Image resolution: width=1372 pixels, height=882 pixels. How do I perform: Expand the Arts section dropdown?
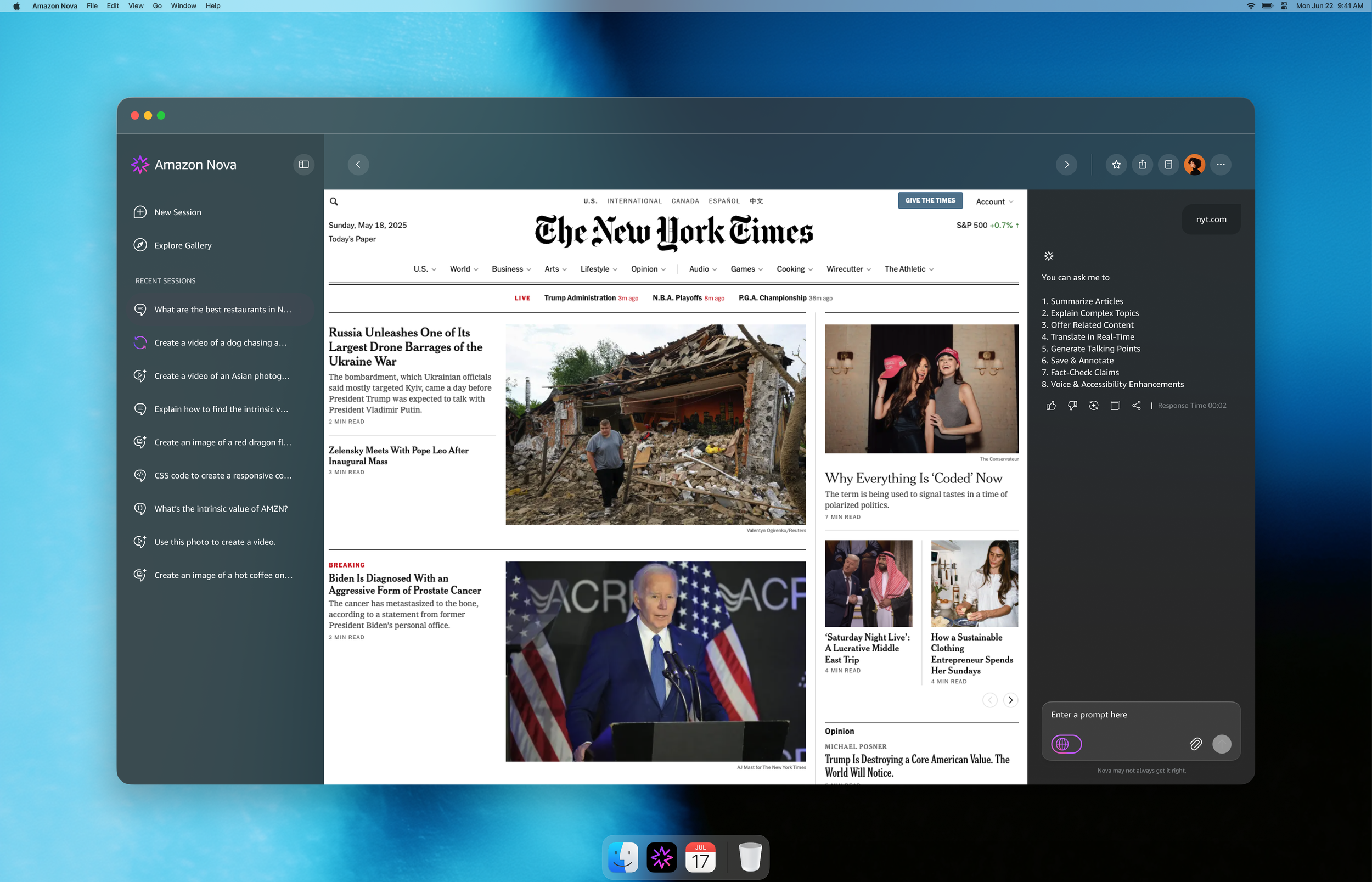(x=555, y=269)
